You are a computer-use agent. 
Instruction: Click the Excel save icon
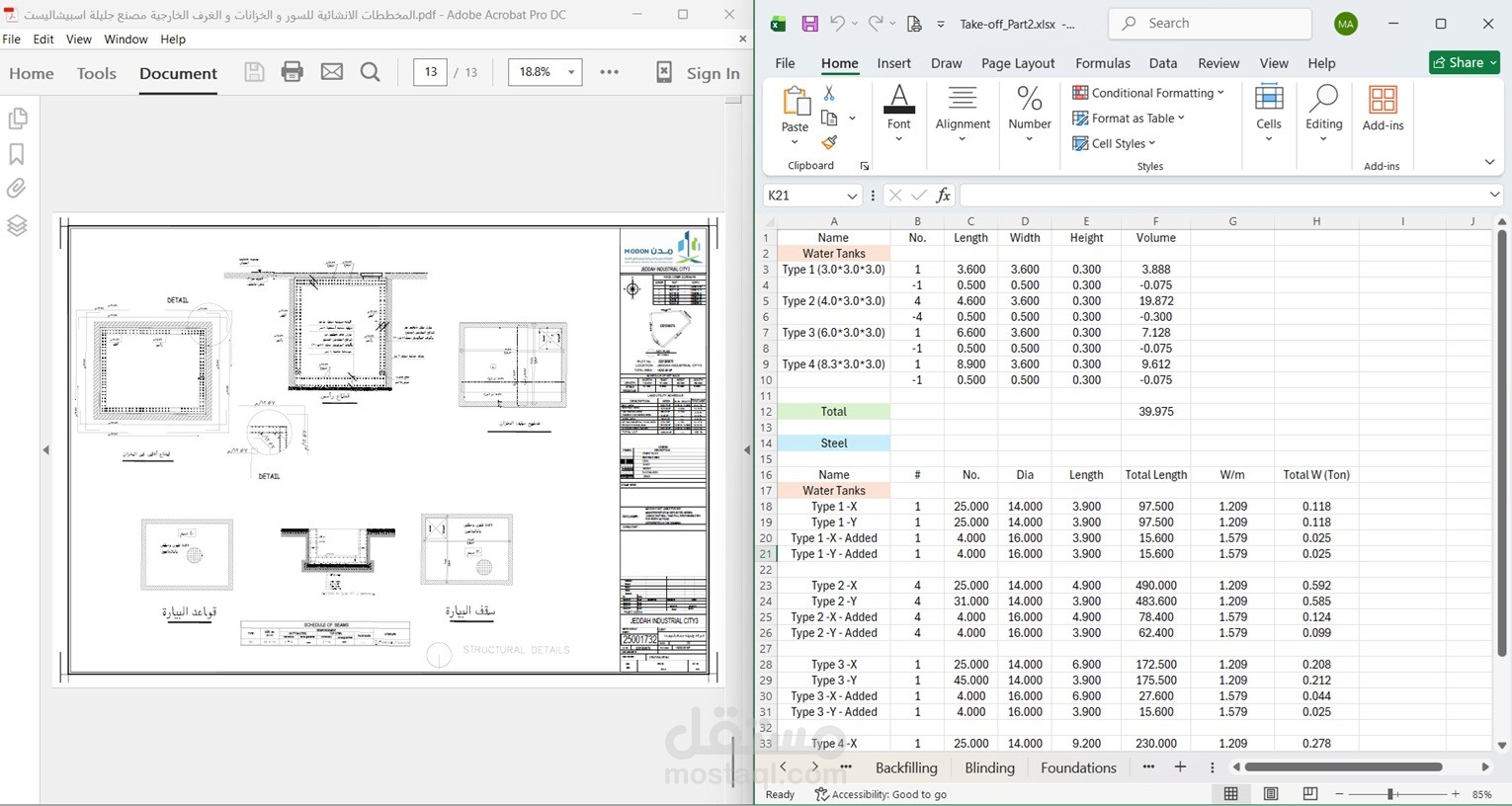(810, 24)
